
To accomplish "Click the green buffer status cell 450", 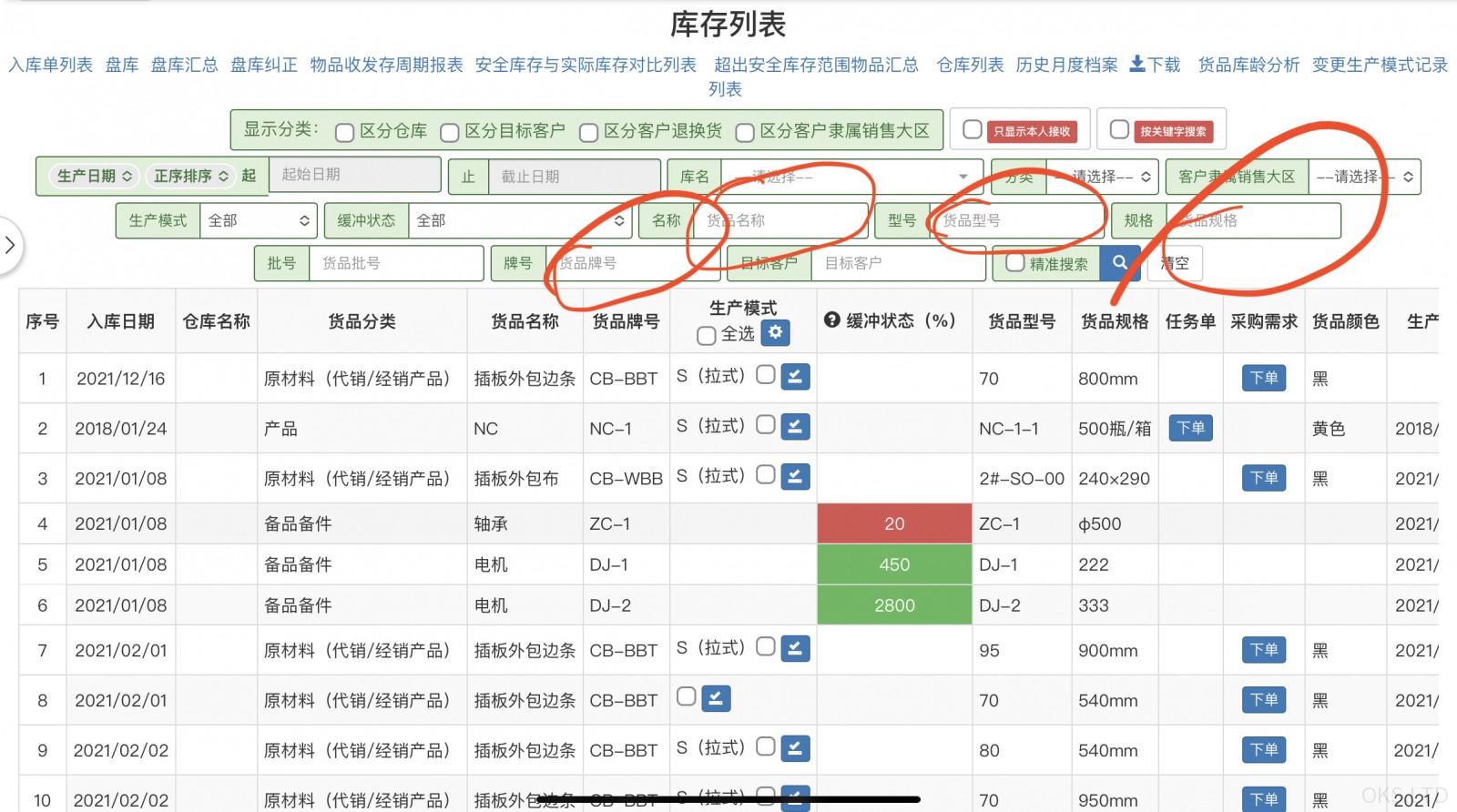I will (894, 564).
